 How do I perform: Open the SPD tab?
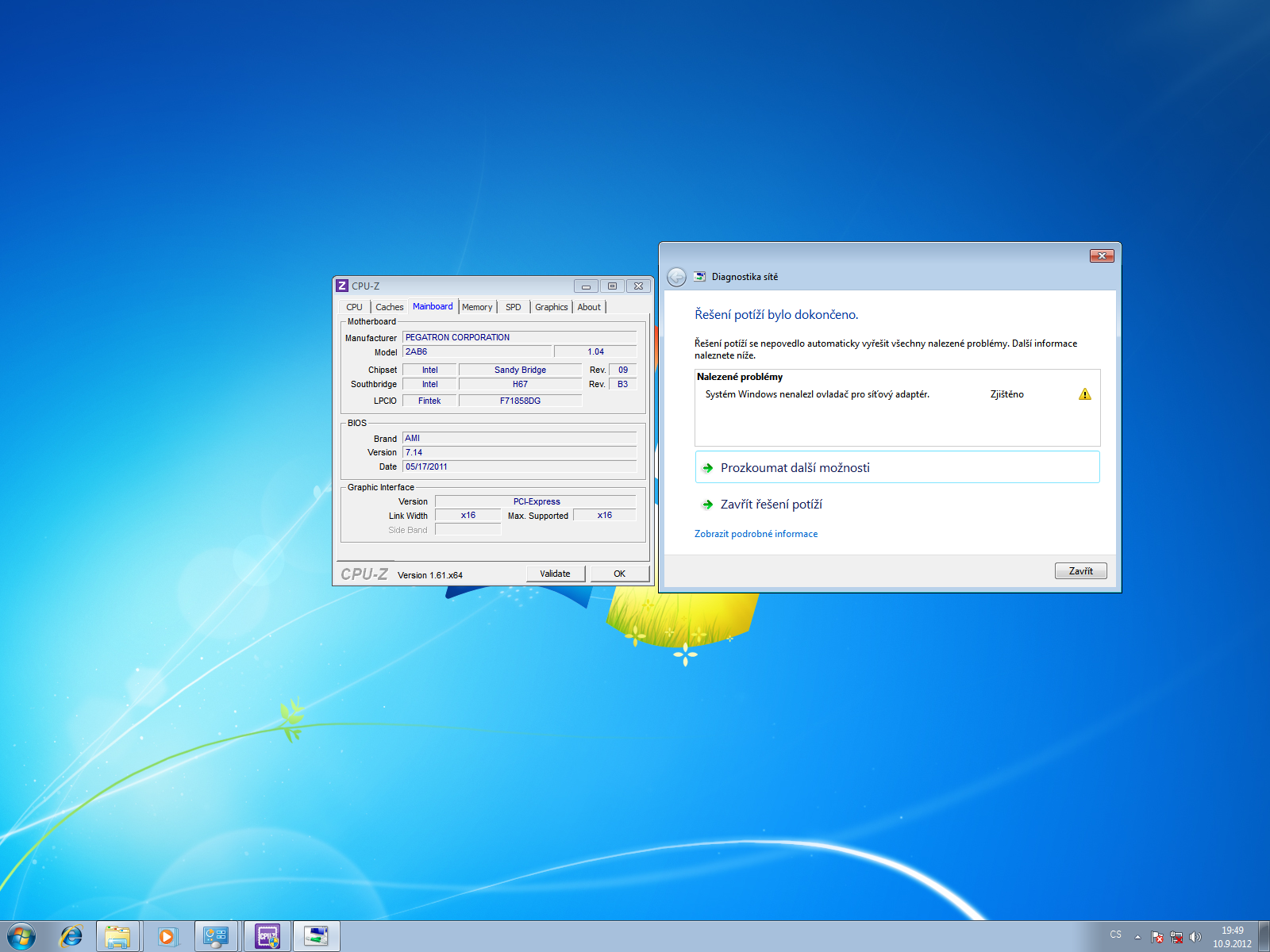click(514, 307)
